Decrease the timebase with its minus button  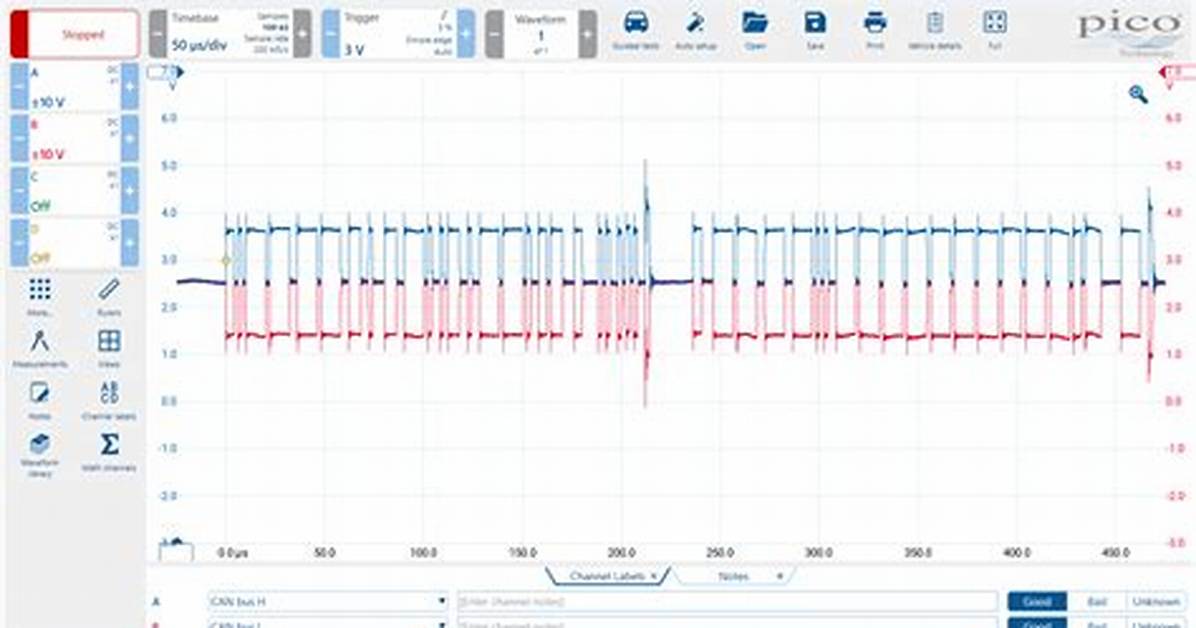[158, 34]
